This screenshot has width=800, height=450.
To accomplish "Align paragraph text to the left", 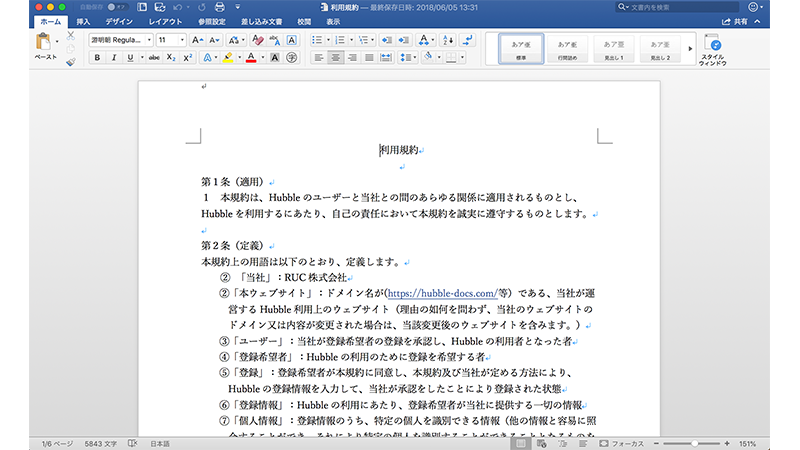I will click(x=319, y=58).
